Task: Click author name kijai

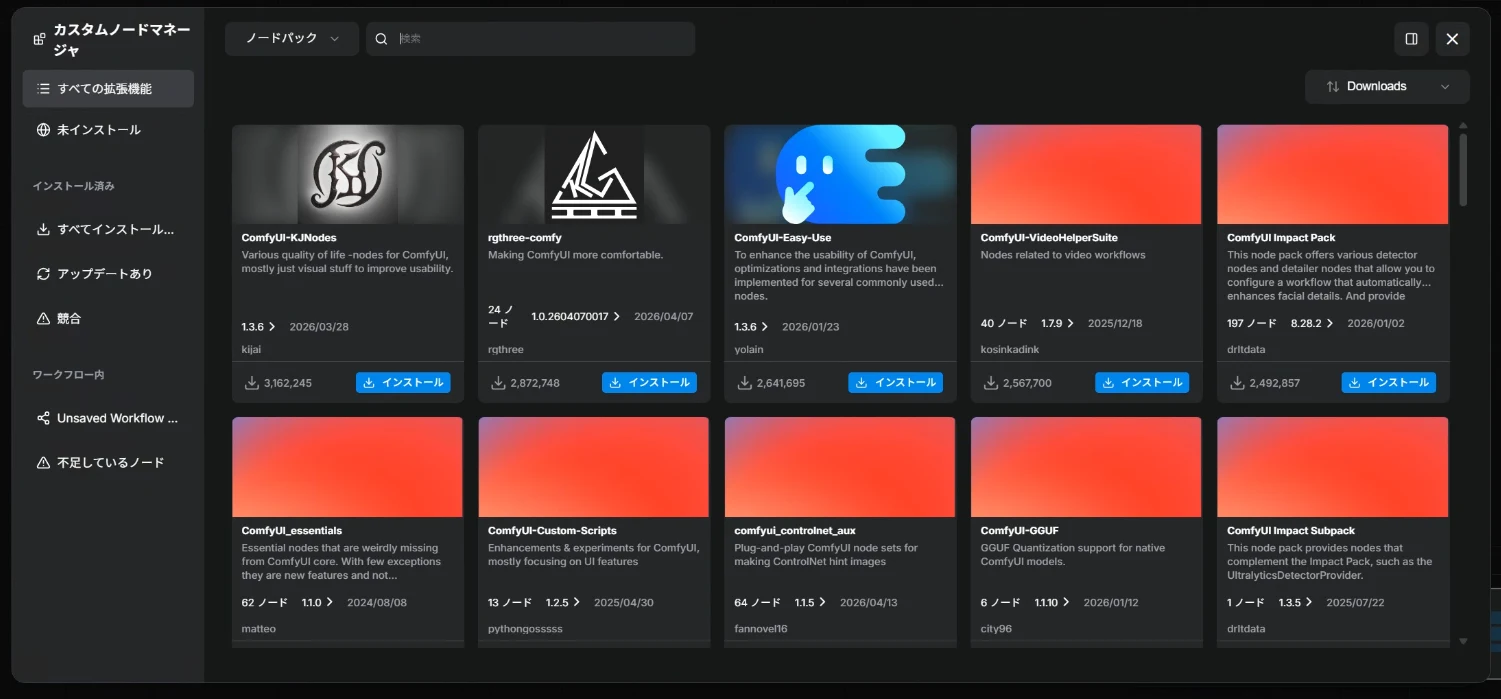Action: (x=251, y=350)
